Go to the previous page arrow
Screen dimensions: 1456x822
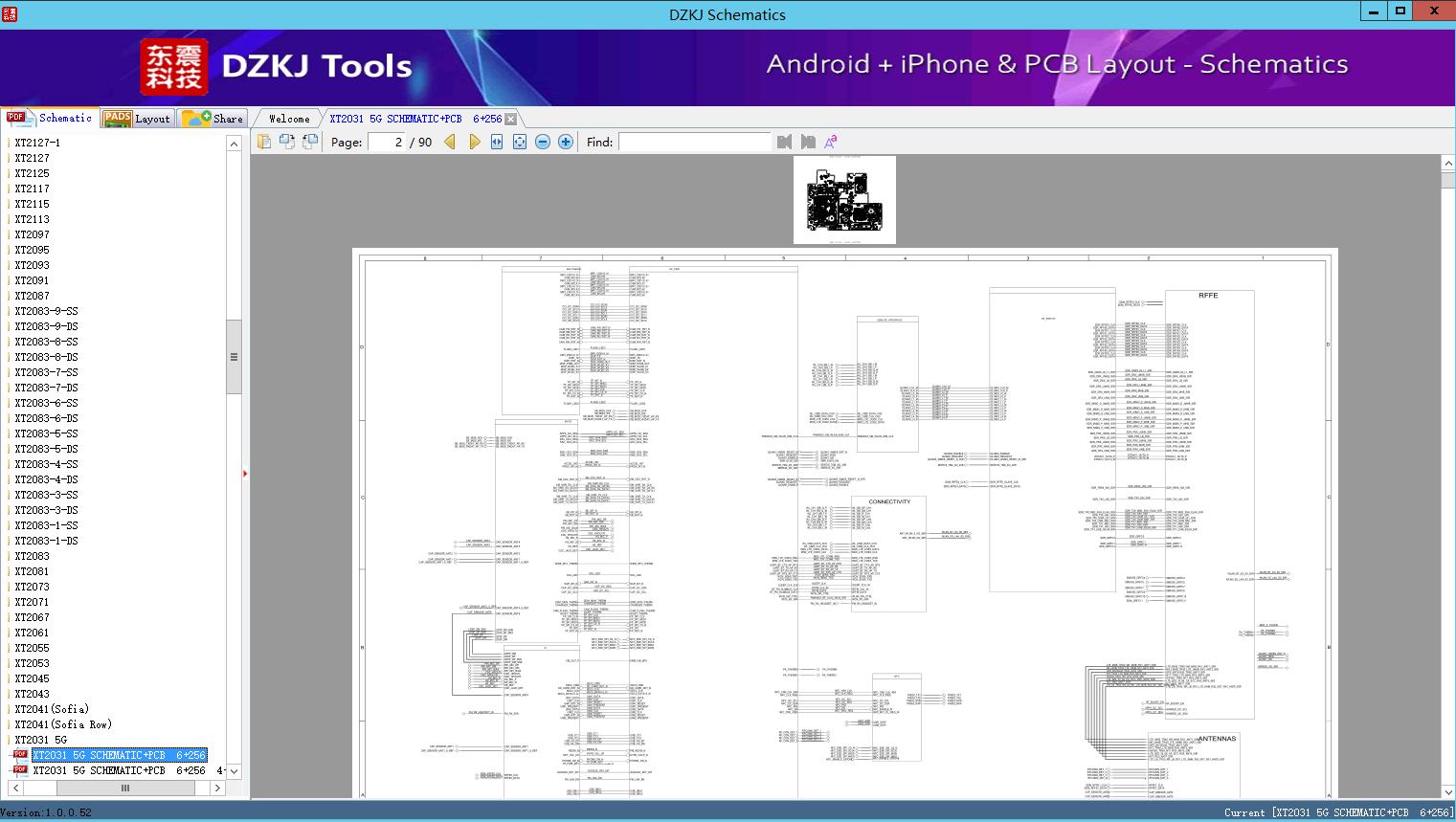click(x=450, y=142)
